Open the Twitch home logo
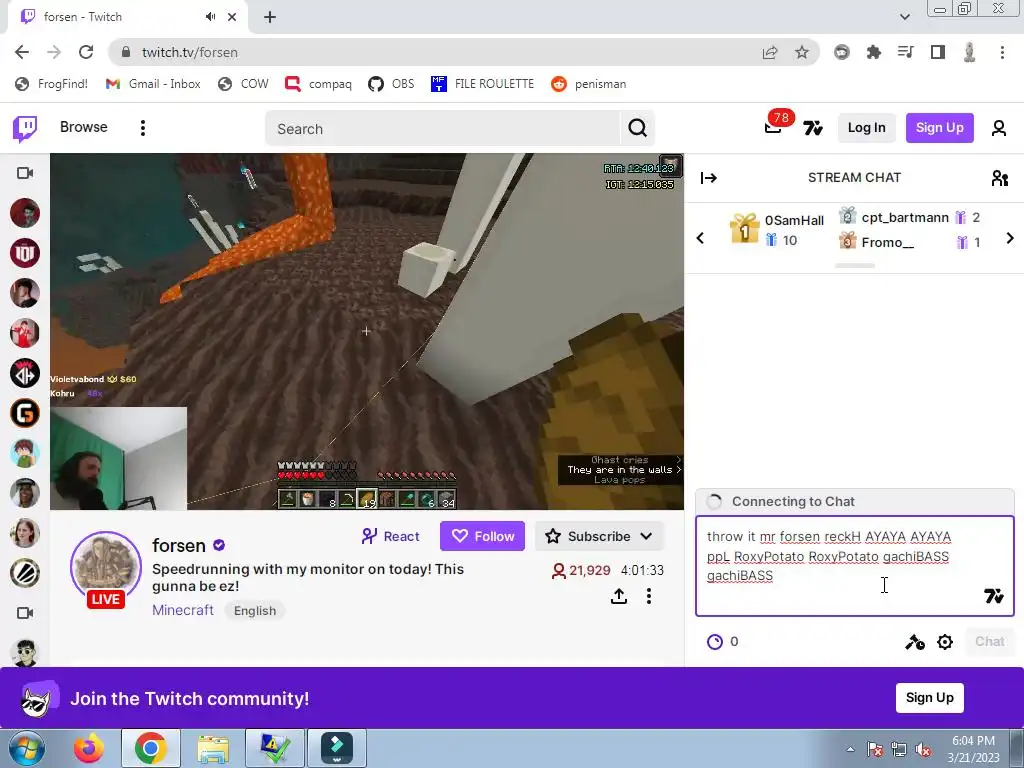 click(x=25, y=129)
